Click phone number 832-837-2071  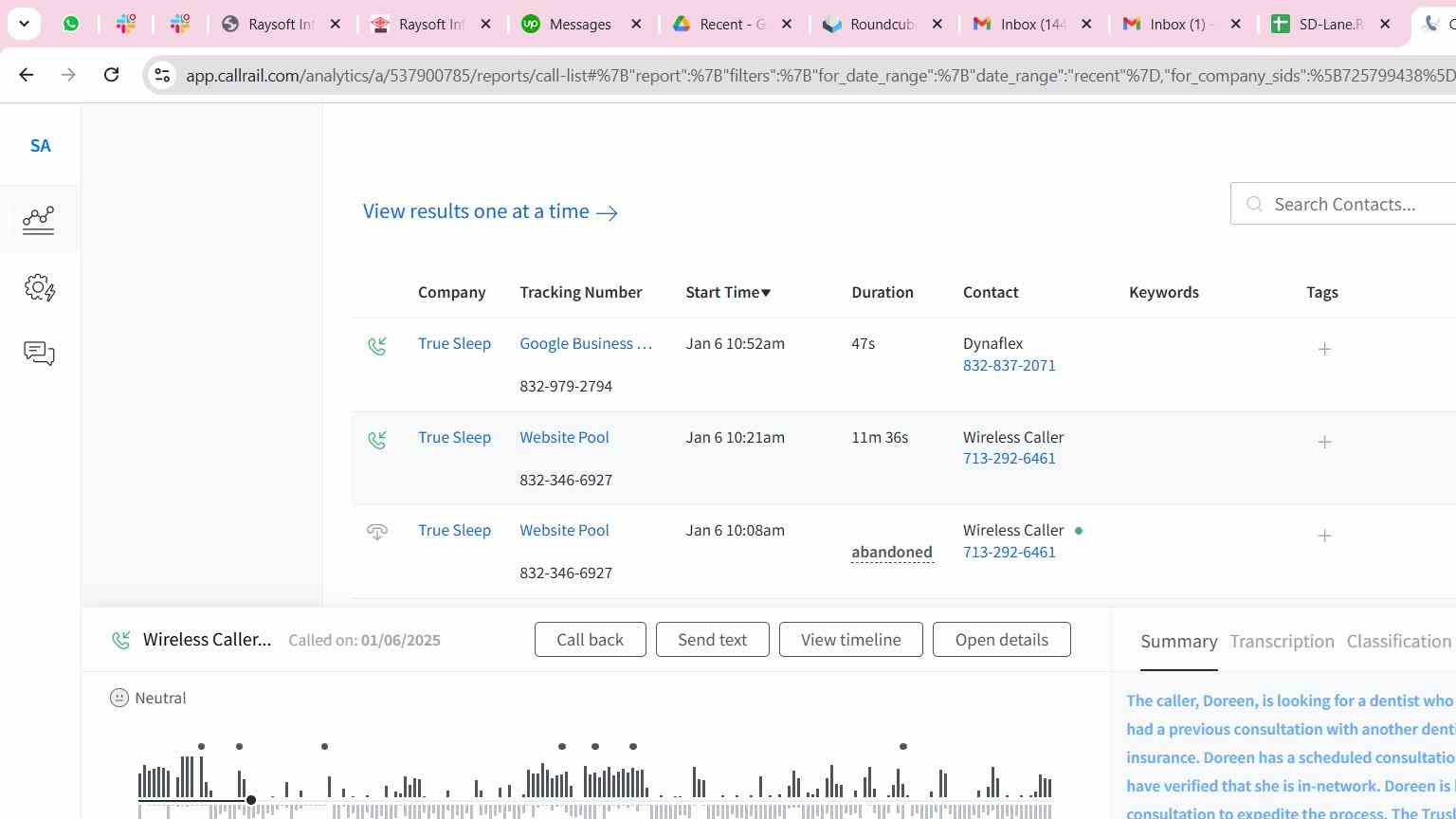pos(1009,365)
